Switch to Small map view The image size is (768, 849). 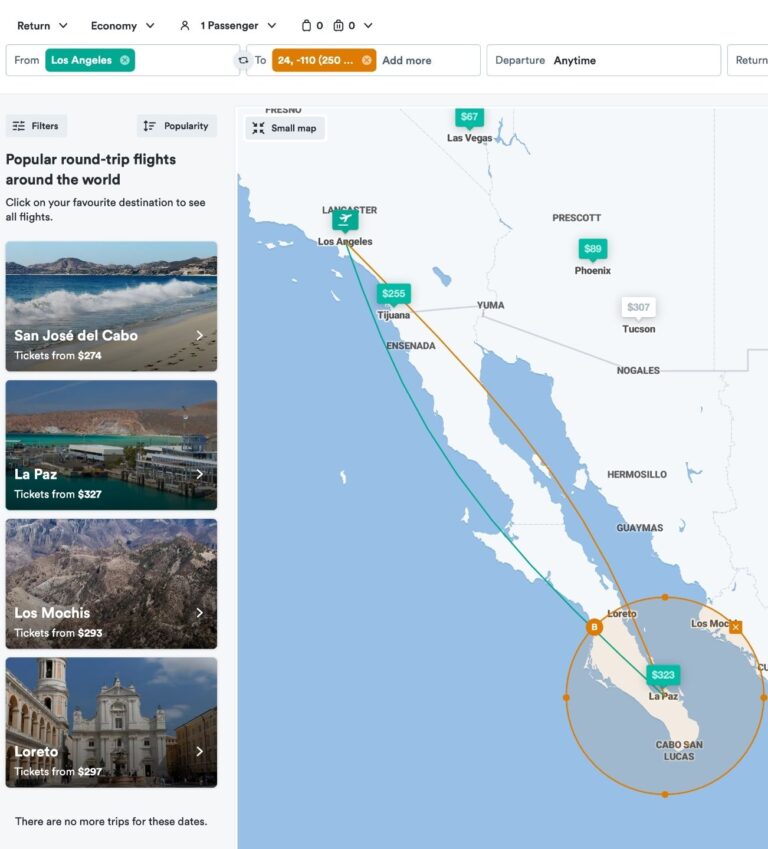[285, 128]
